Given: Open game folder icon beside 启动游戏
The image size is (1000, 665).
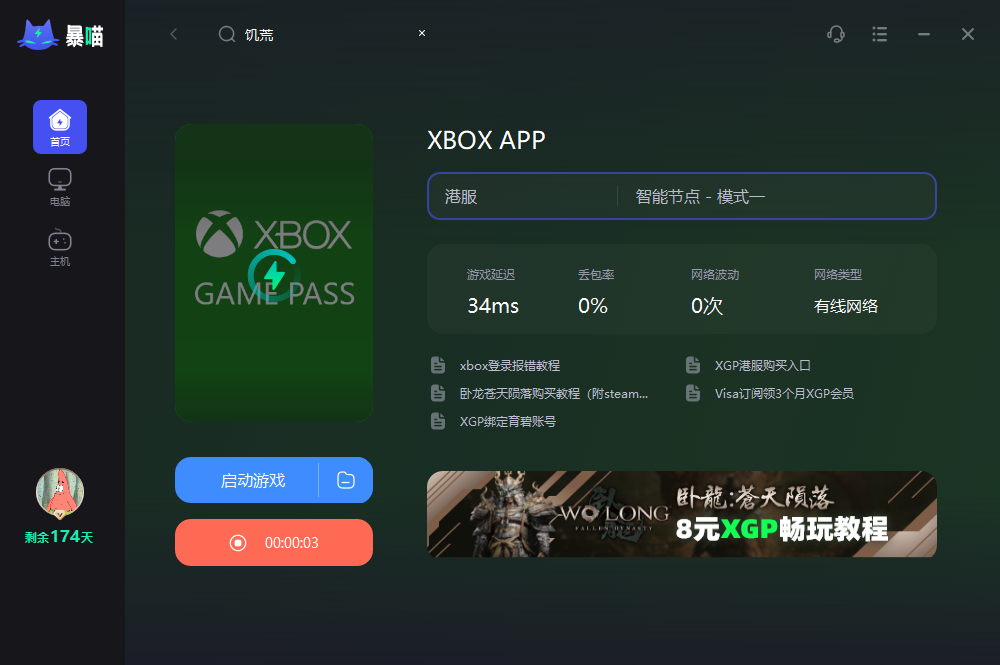Looking at the screenshot, I should 346,480.
